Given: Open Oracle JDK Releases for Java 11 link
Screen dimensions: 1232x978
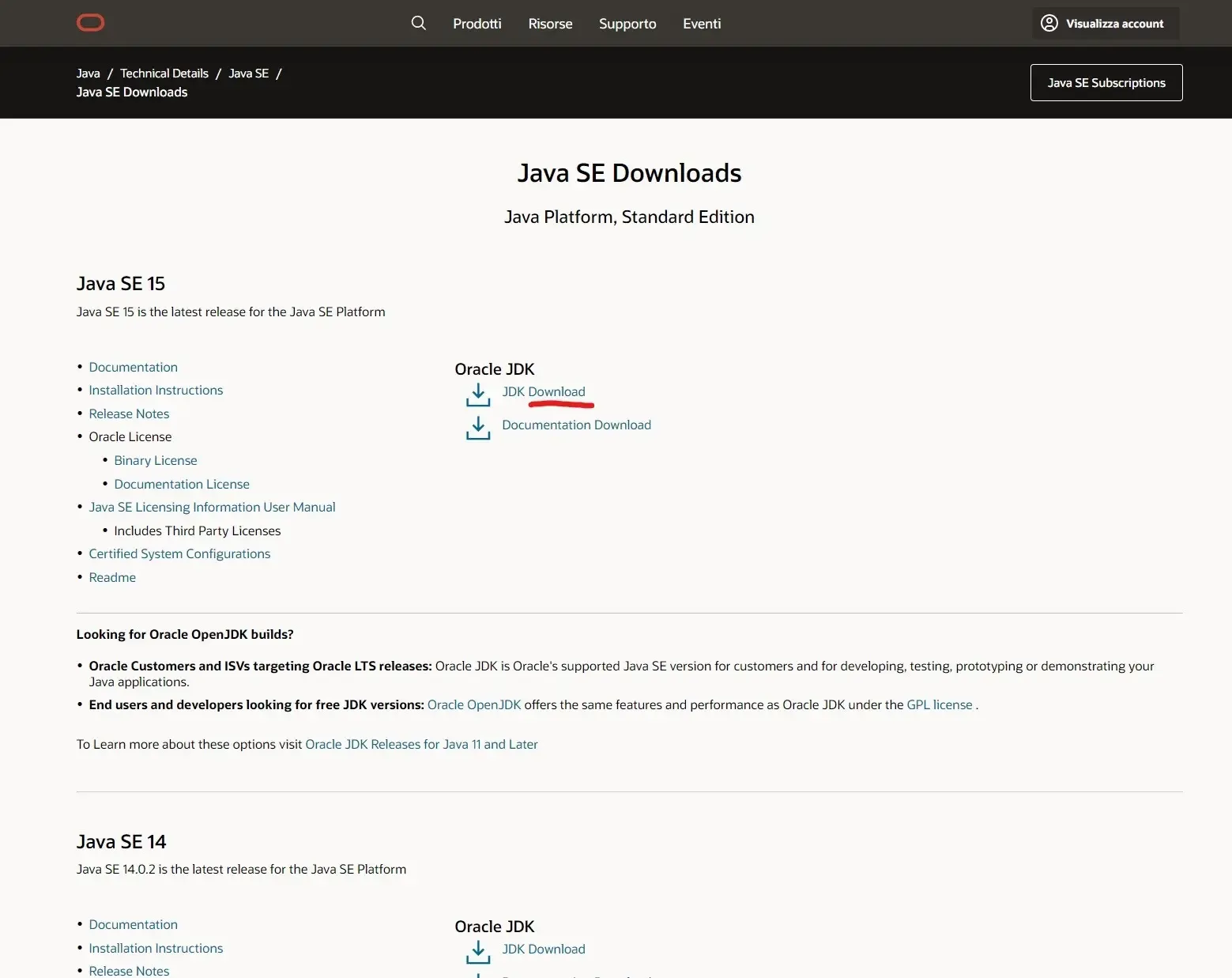Looking at the screenshot, I should coord(421,745).
